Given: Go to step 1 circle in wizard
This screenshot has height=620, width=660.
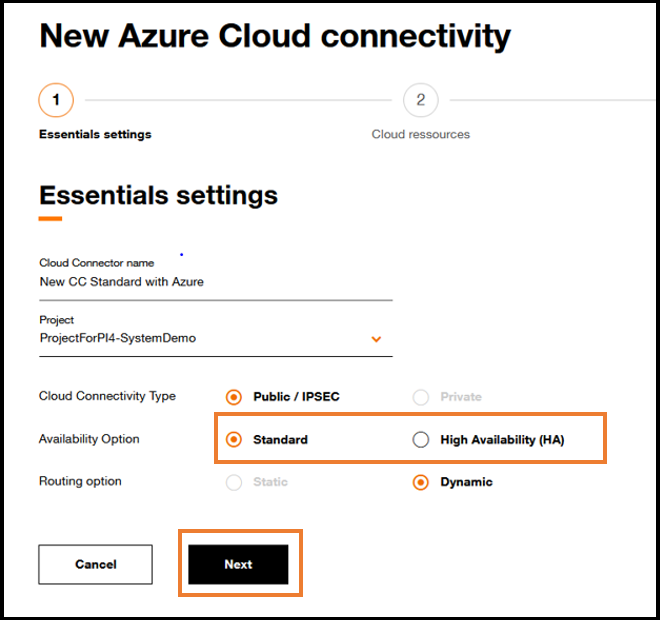Looking at the screenshot, I should 56,100.
